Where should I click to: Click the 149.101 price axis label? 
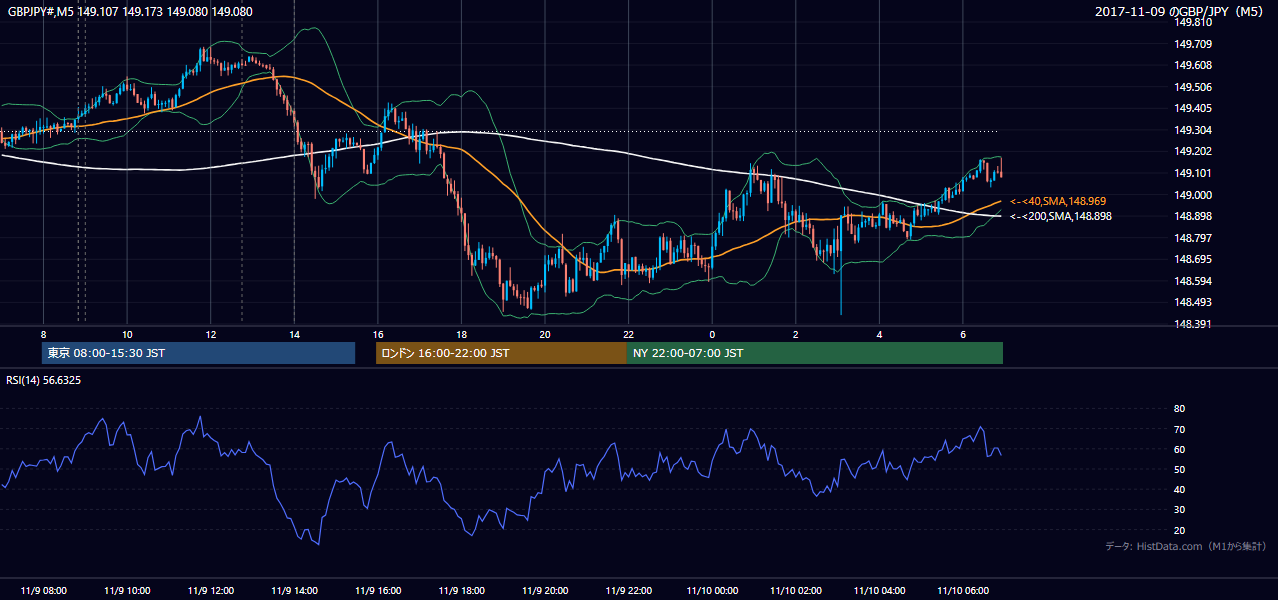point(1194,173)
